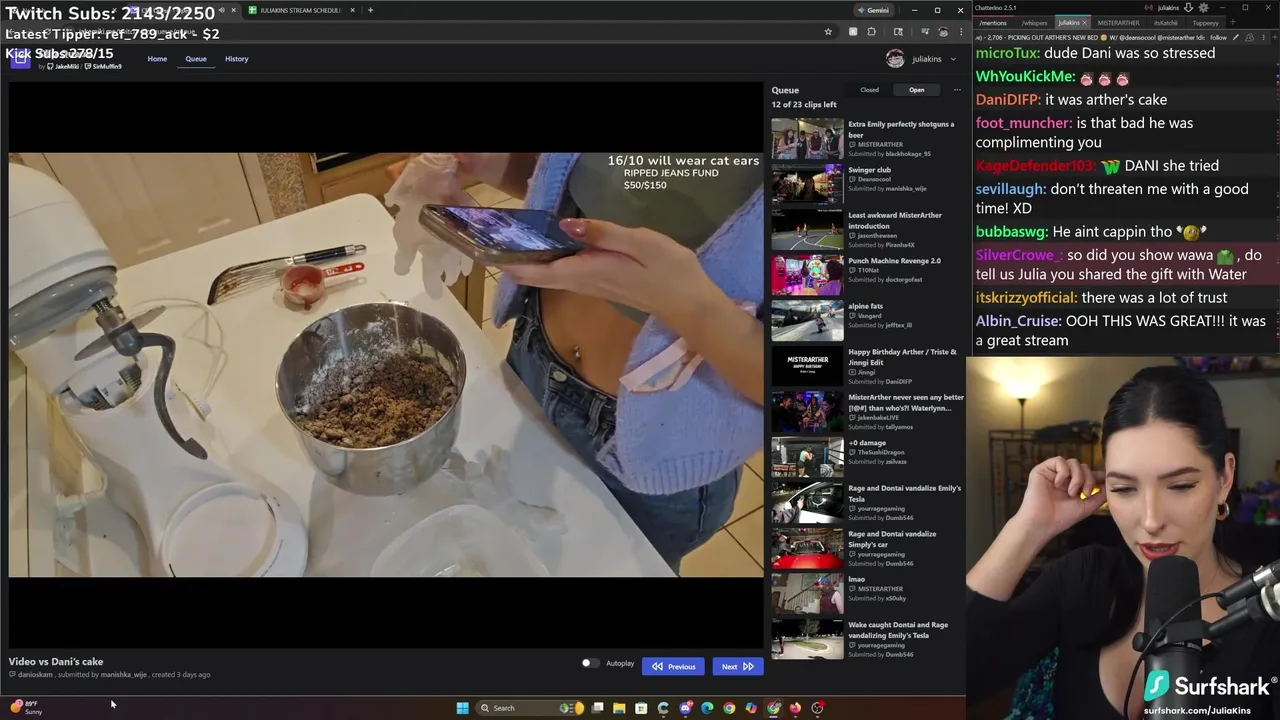The image size is (1280, 720).
Task: Click the 'Video vs Dani's cake' title
Action: click(56, 661)
